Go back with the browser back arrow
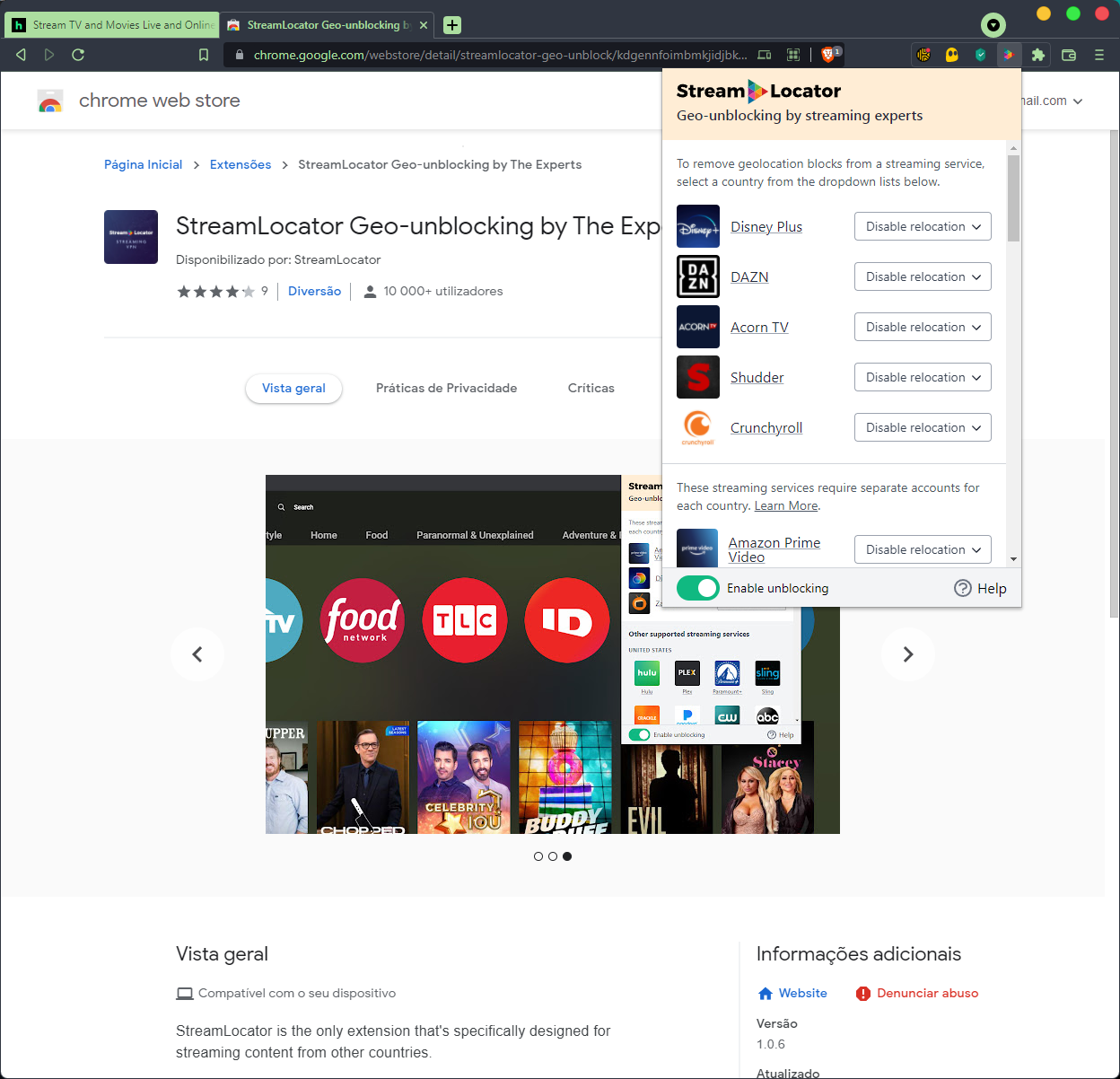Screen dimensions: 1120x1079 pos(21,55)
